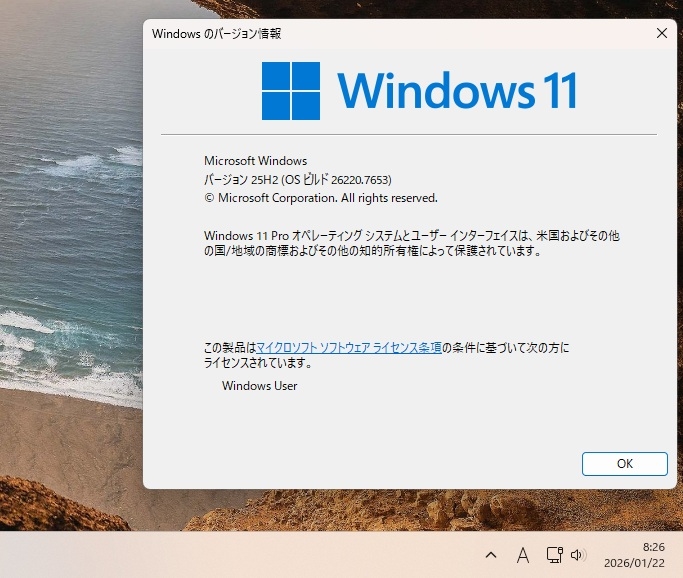Viewport: 683px width, 578px height.
Task: Click the 'Microsoft Windows' text line
Action: (x=255, y=161)
